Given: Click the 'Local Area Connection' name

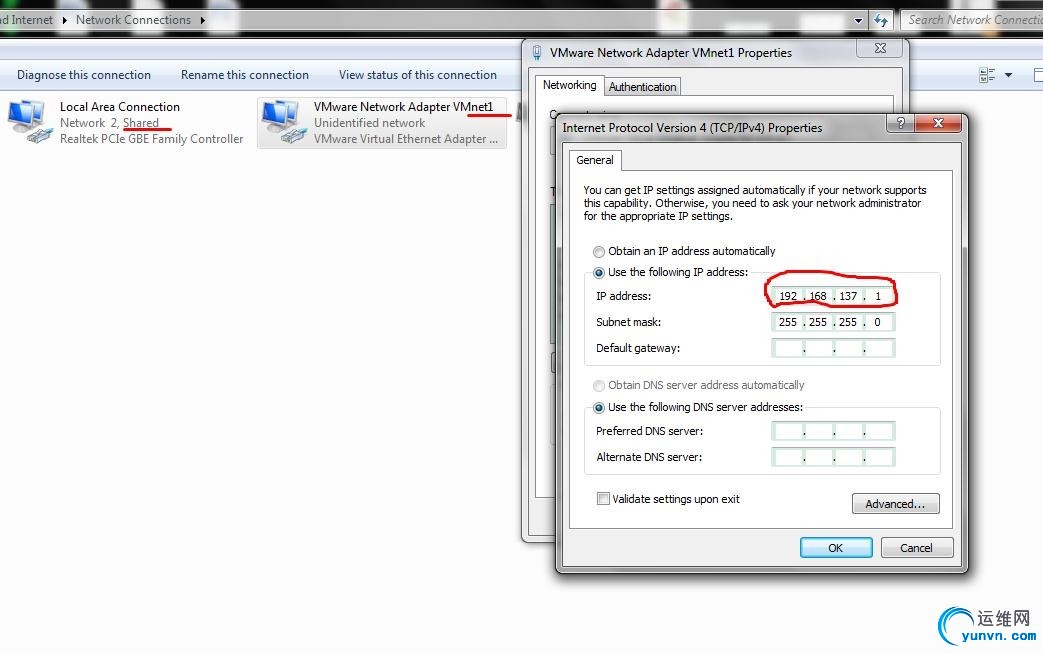Looking at the screenshot, I should 120,107.
